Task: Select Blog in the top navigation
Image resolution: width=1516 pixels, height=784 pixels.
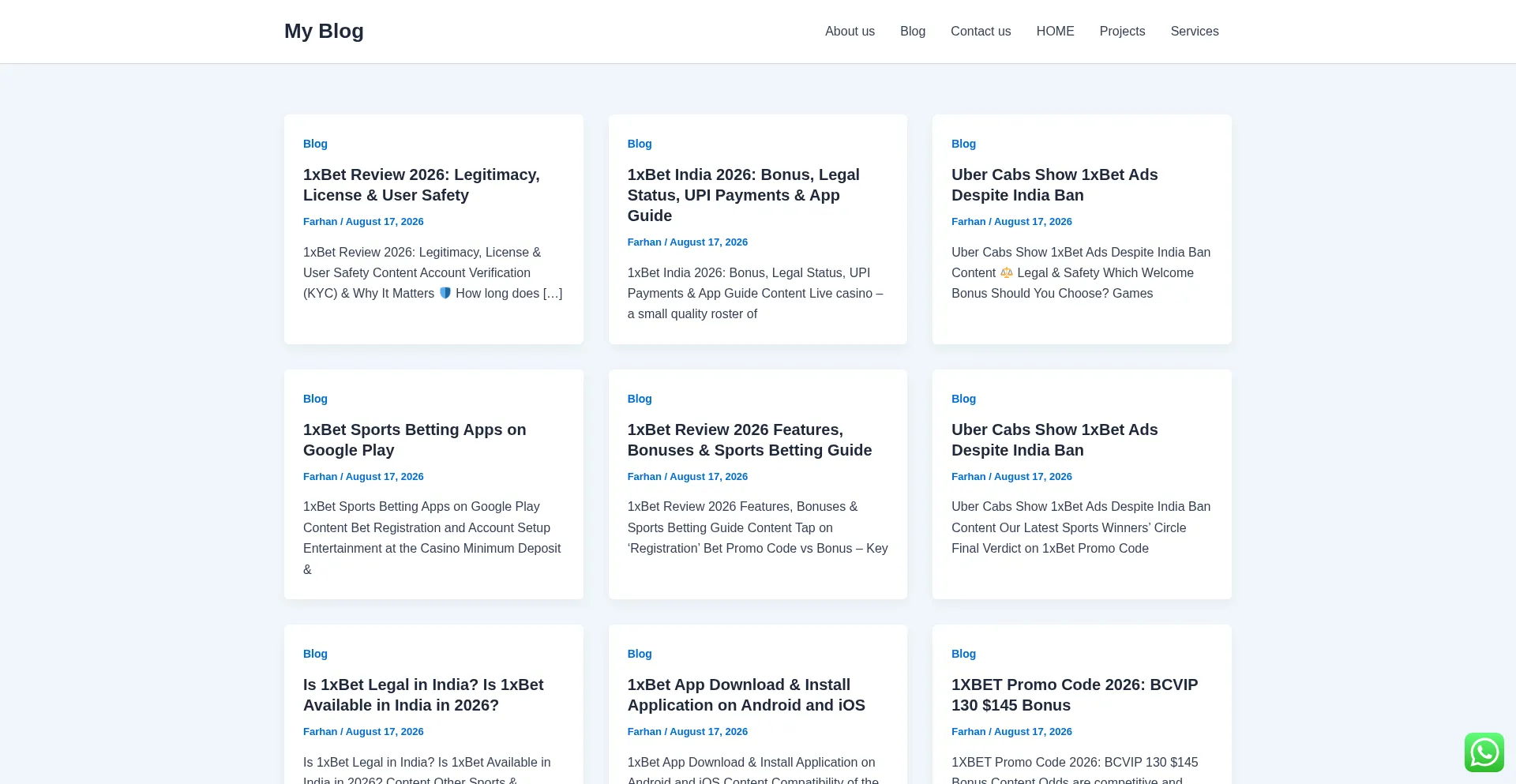Action: pos(913,32)
